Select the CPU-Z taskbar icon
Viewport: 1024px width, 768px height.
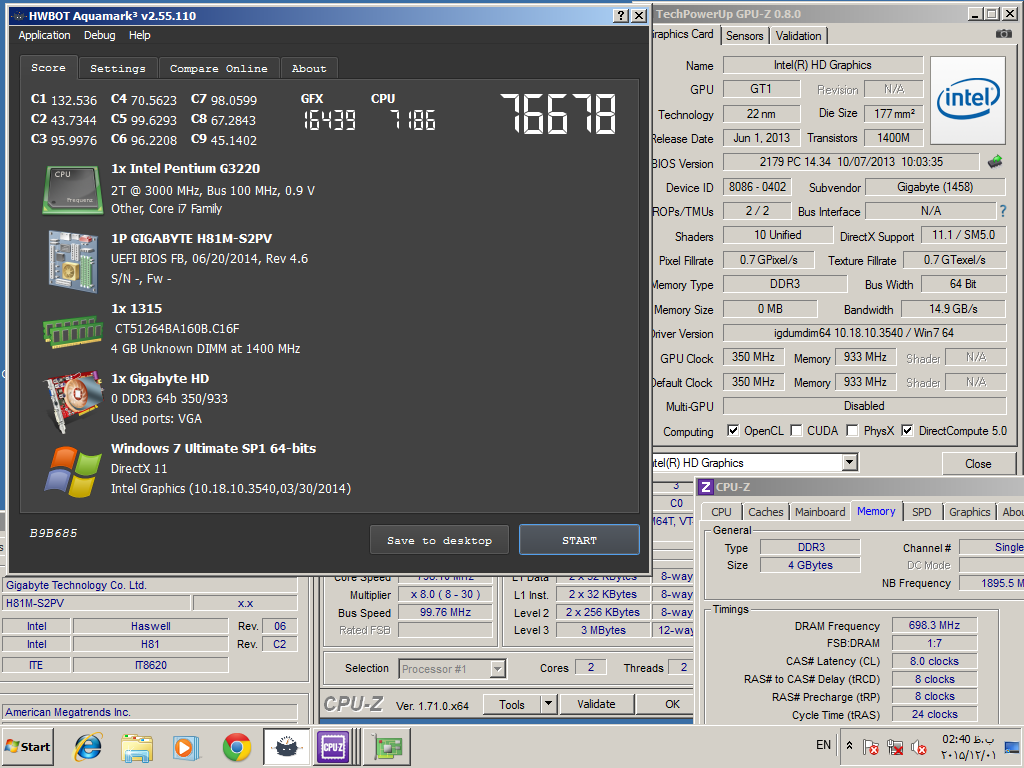333,746
